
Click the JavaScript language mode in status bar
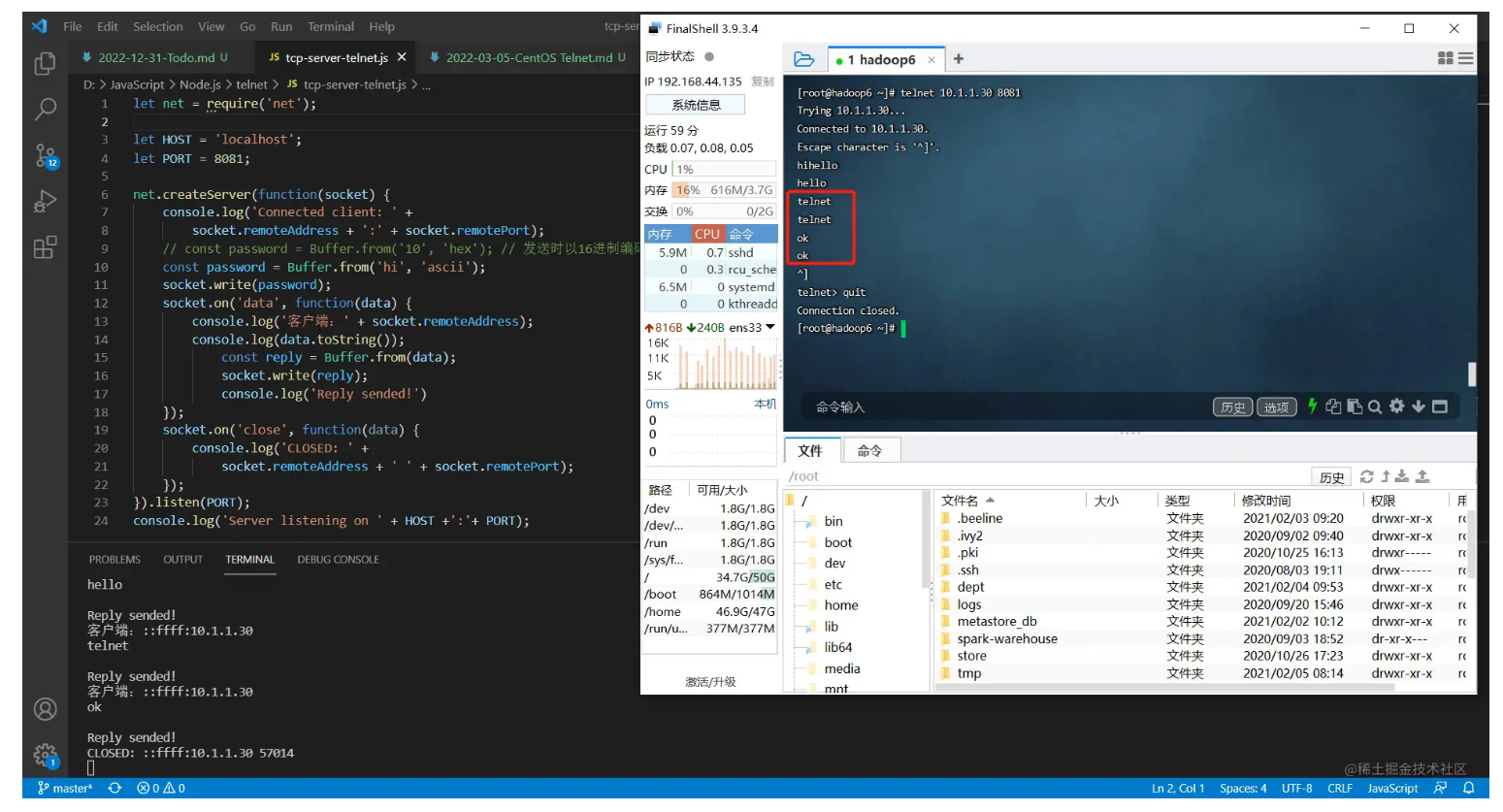click(1392, 789)
